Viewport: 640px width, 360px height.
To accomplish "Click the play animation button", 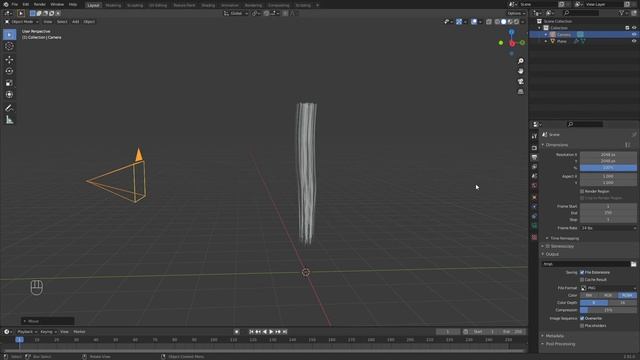I will click(271, 332).
